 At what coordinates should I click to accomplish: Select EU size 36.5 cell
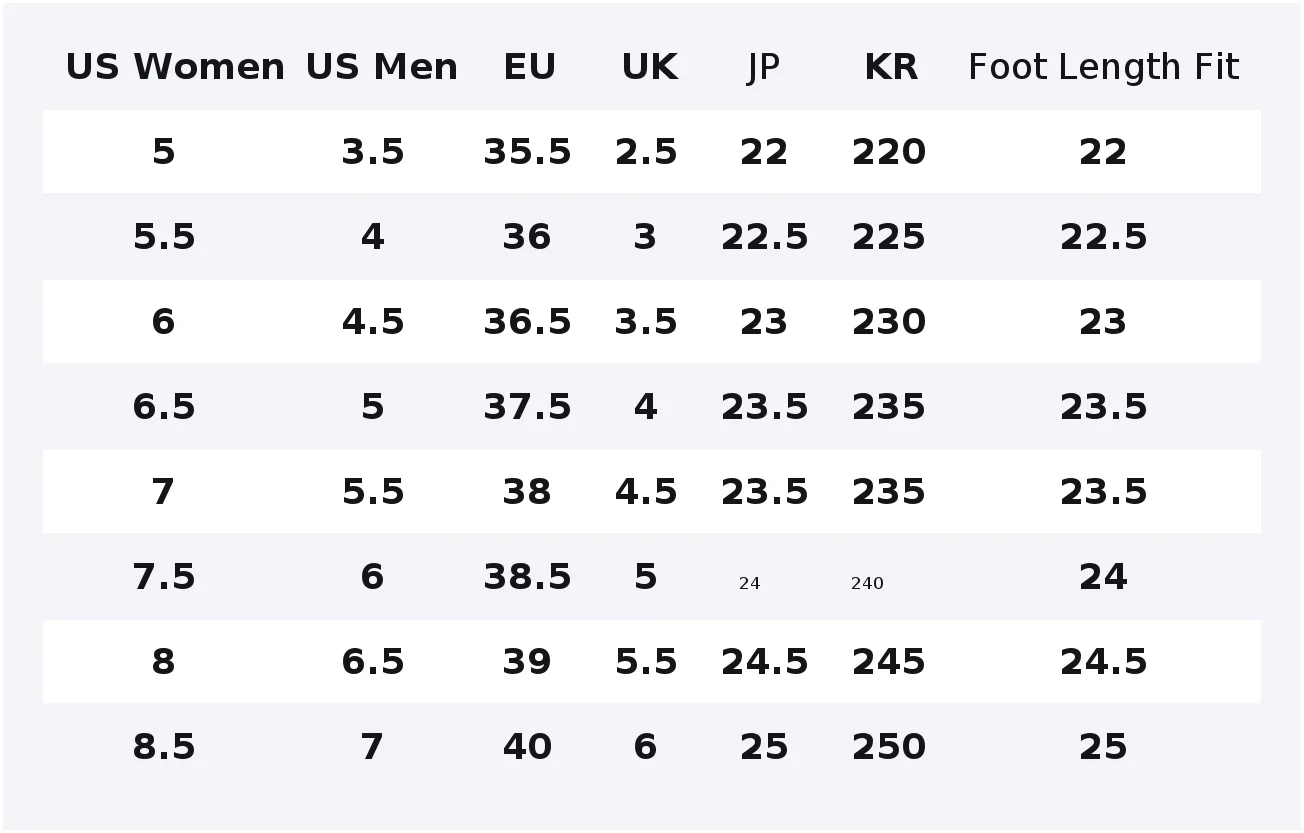[527, 322]
